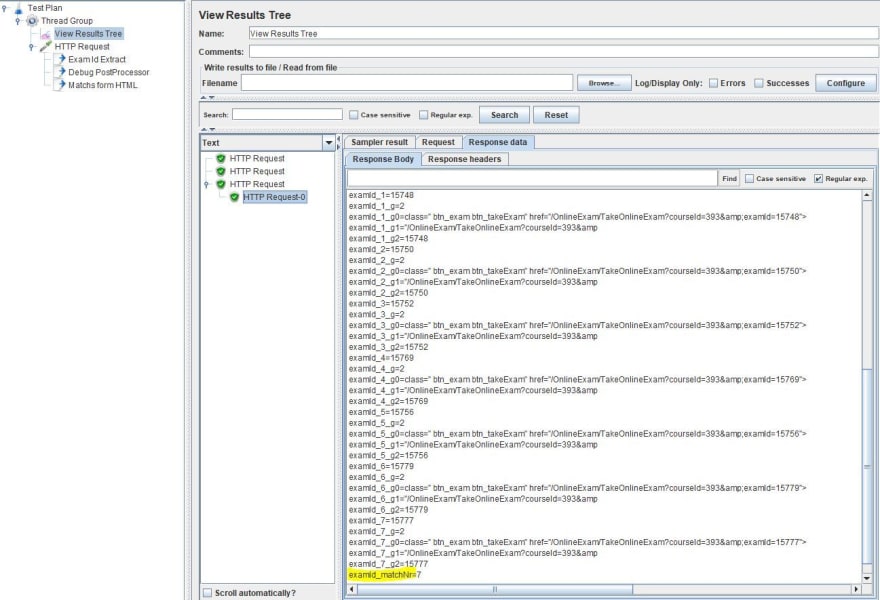
Task: Click the View Results Tree listener icon
Action: click(x=46, y=34)
